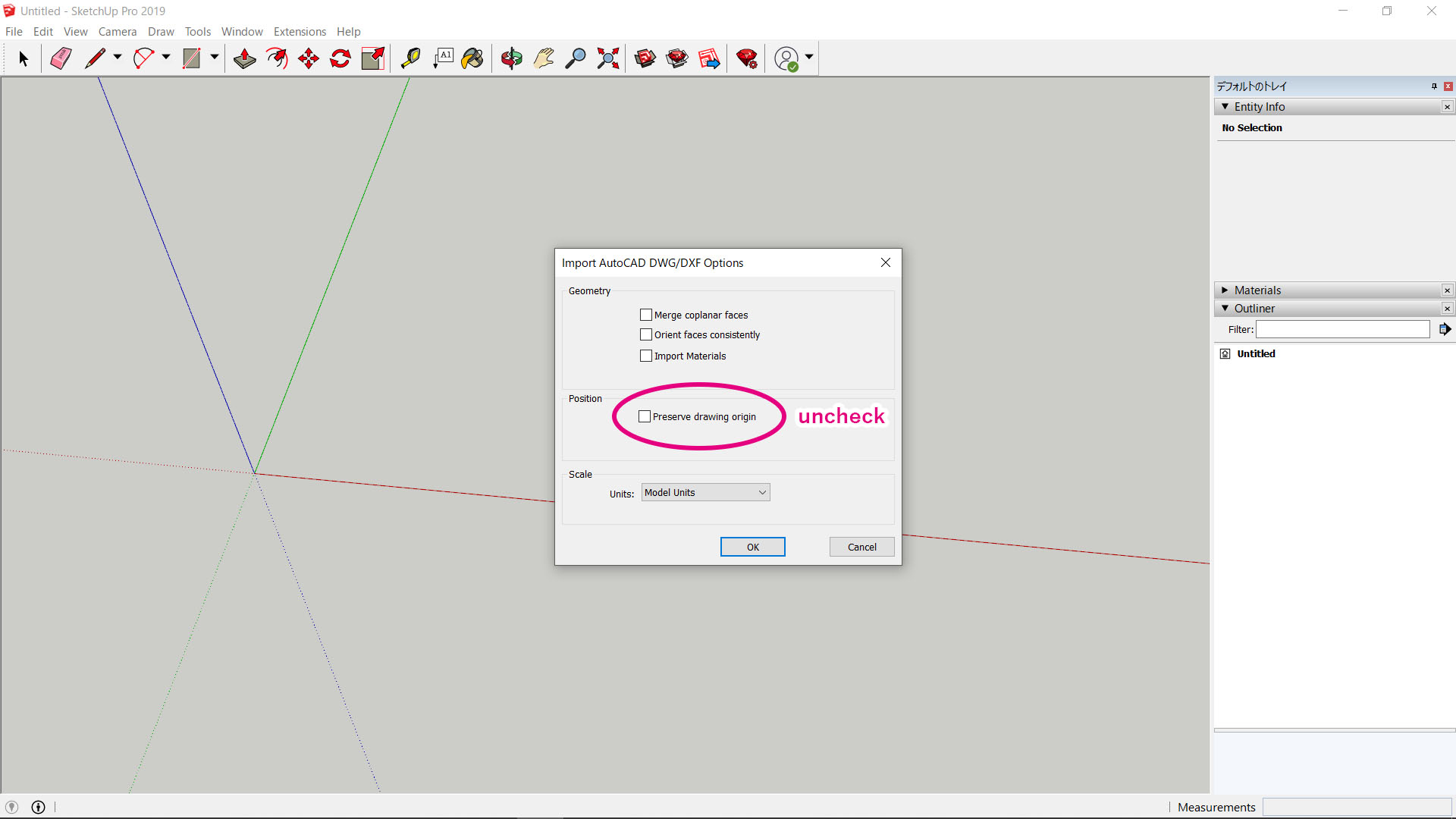Click the Outliner Filter input field
This screenshot has width=1456, height=819.
[1343, 329]
